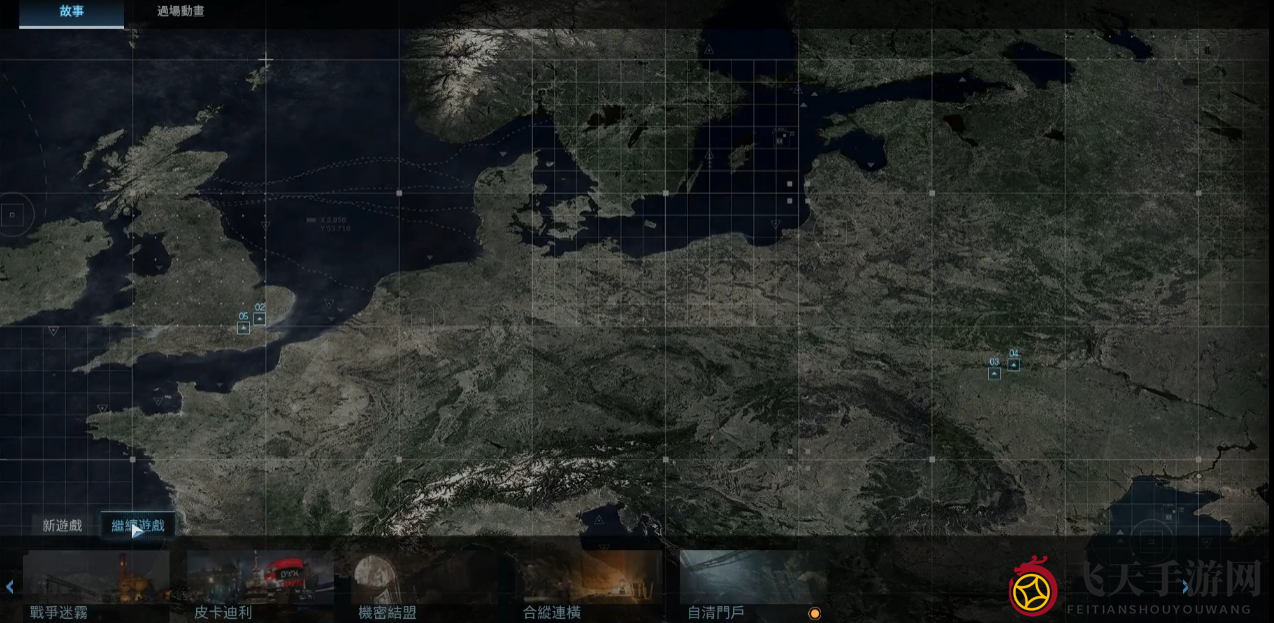
Task: Open the 機密結盟 mission thumbnail
Action: (424, 578)
